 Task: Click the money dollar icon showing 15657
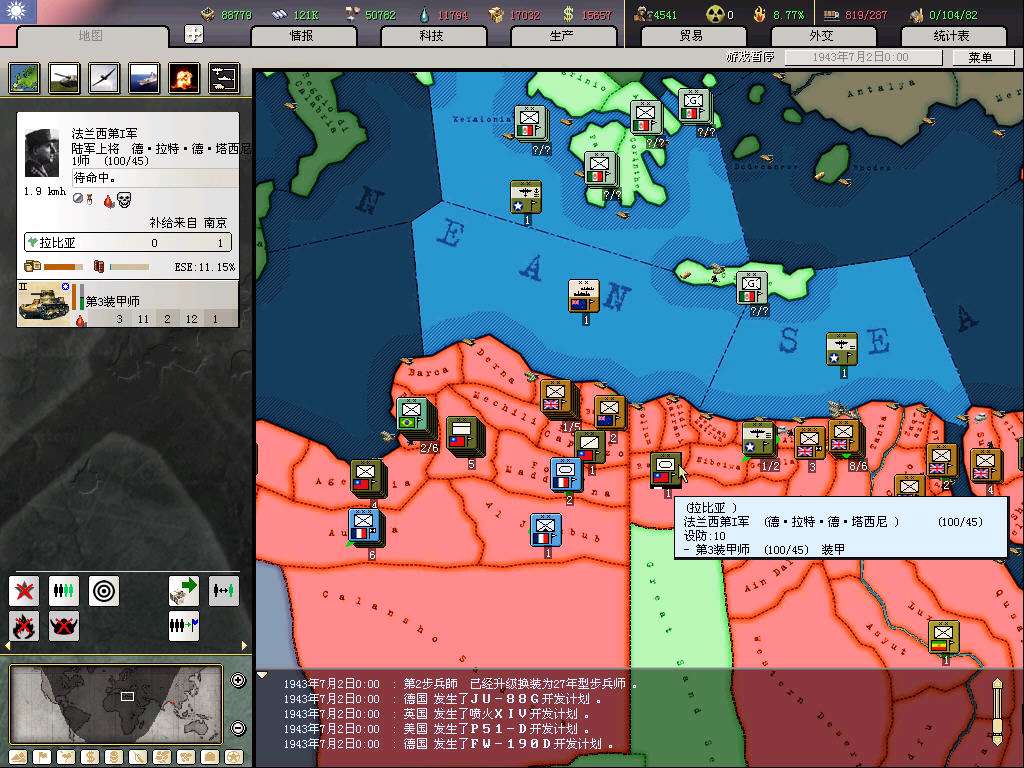pos(568,14)
